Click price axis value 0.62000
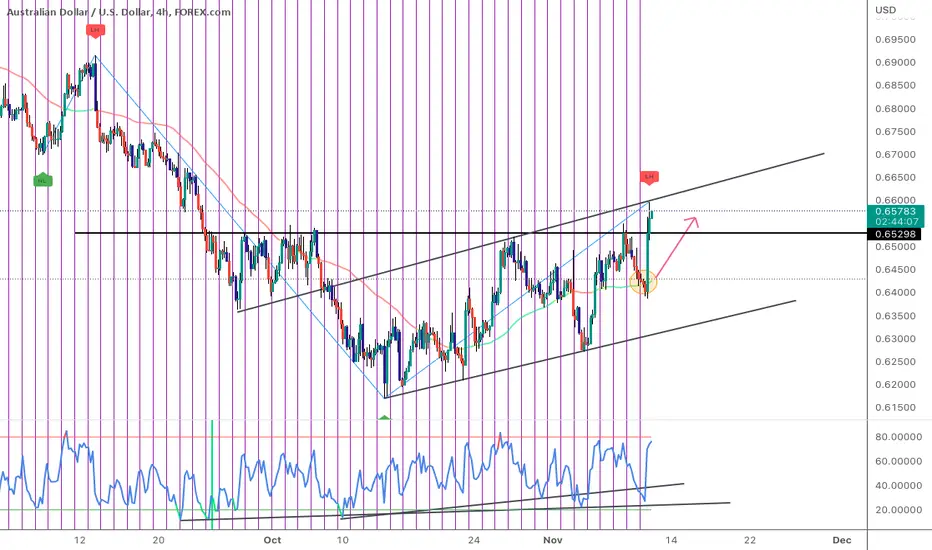 895,385
